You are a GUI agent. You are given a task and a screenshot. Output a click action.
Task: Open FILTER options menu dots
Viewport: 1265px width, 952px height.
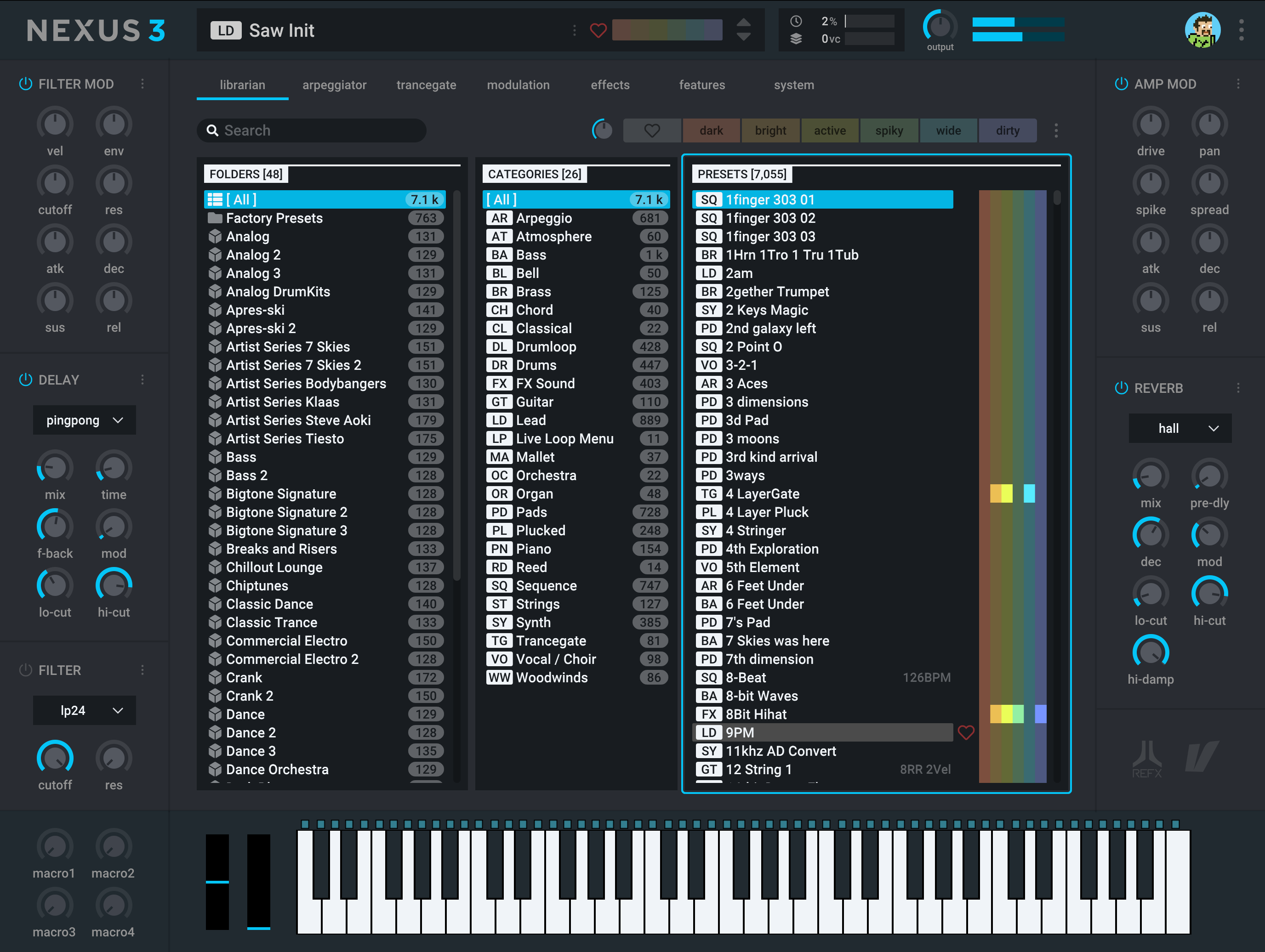[142, 670]
